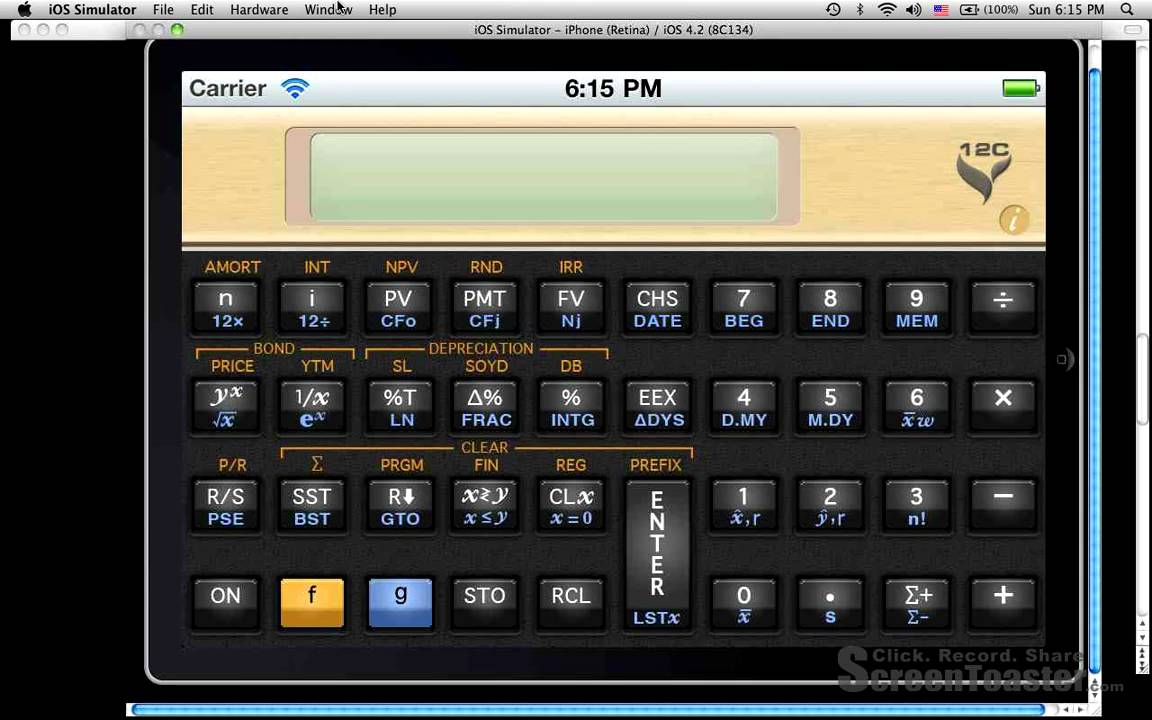Click the horizontal scrollbar thumb
The image size is (1152, 720).
click(588, 709)
